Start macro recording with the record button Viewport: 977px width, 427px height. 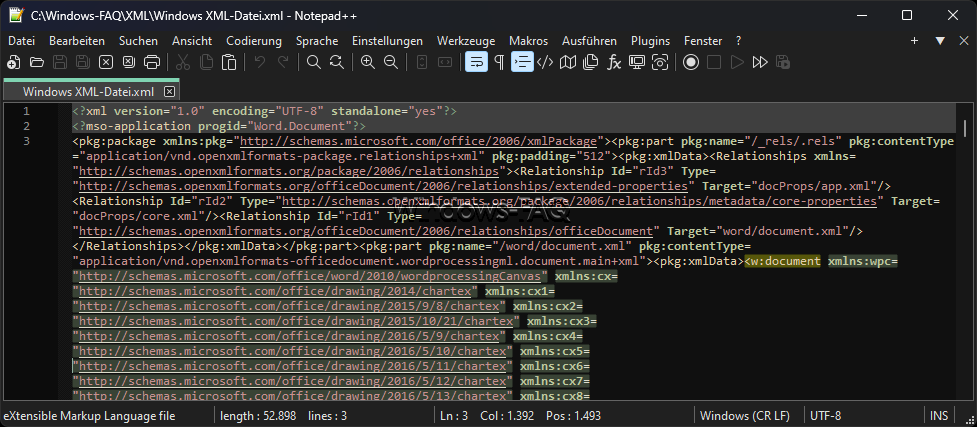coord(691,62)
